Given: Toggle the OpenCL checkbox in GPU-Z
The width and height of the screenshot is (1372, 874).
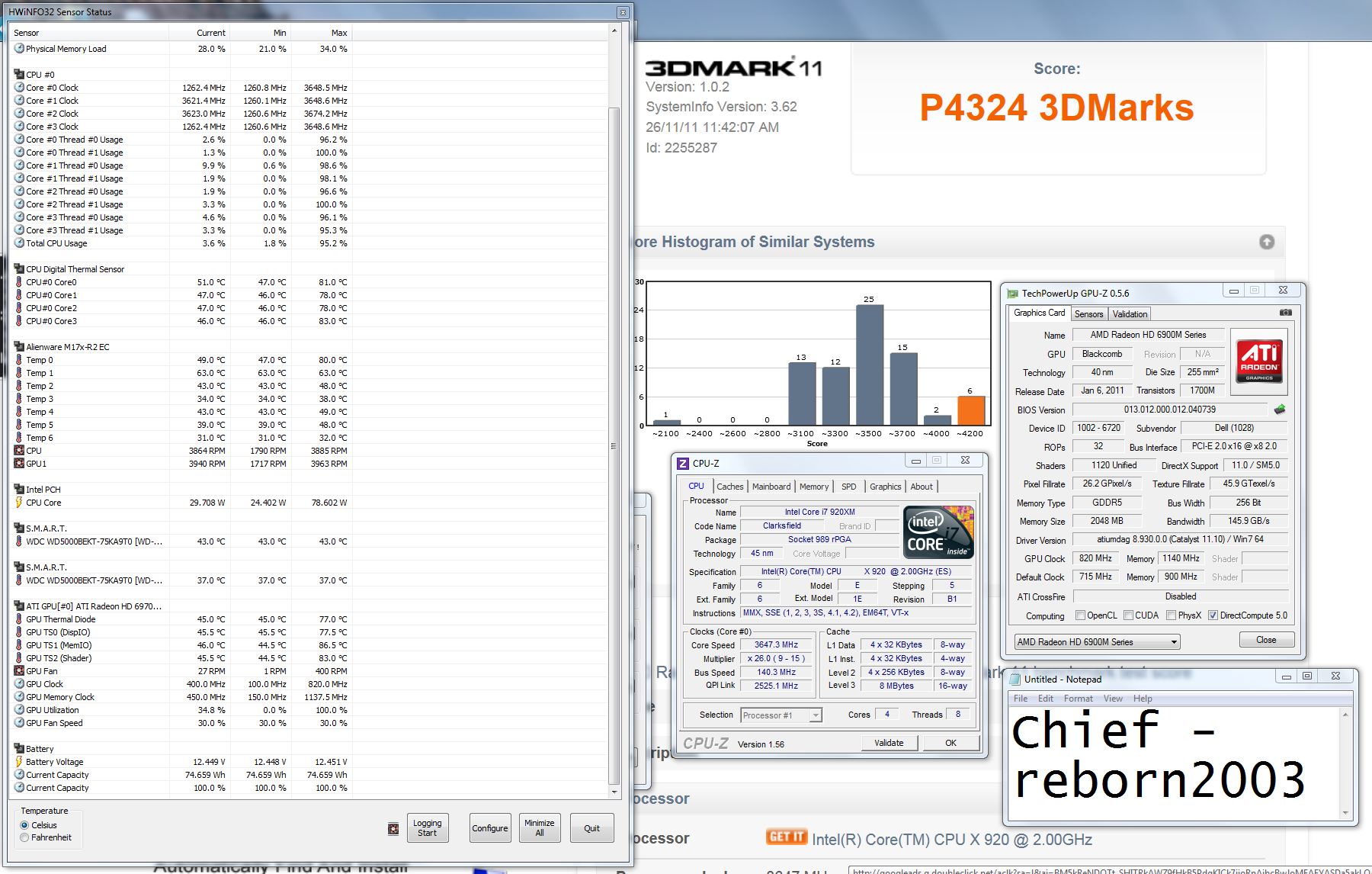Looking at the screenshot, I should 1080,615.
